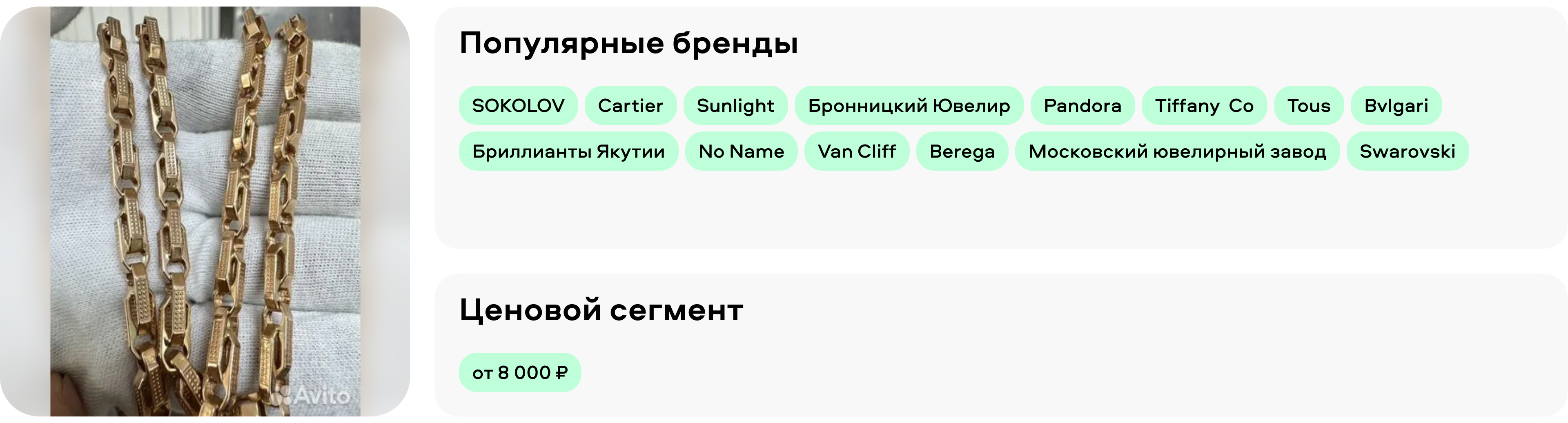Select the от 8 000 ₽ price chip
1568x423 pixels.
pos(520,372)
